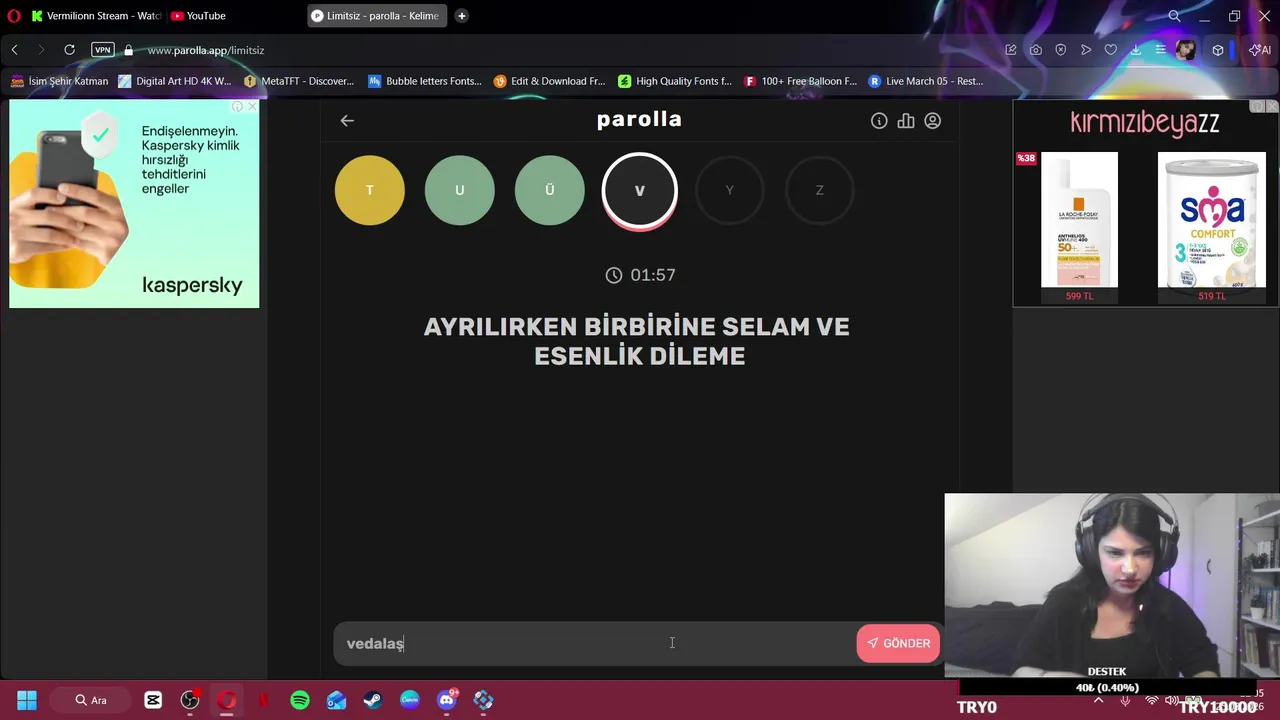The height and width of the screenshot is (720, 1280).
Task: Take a snapshot with the camera icon
Action: coord(1036,50)
